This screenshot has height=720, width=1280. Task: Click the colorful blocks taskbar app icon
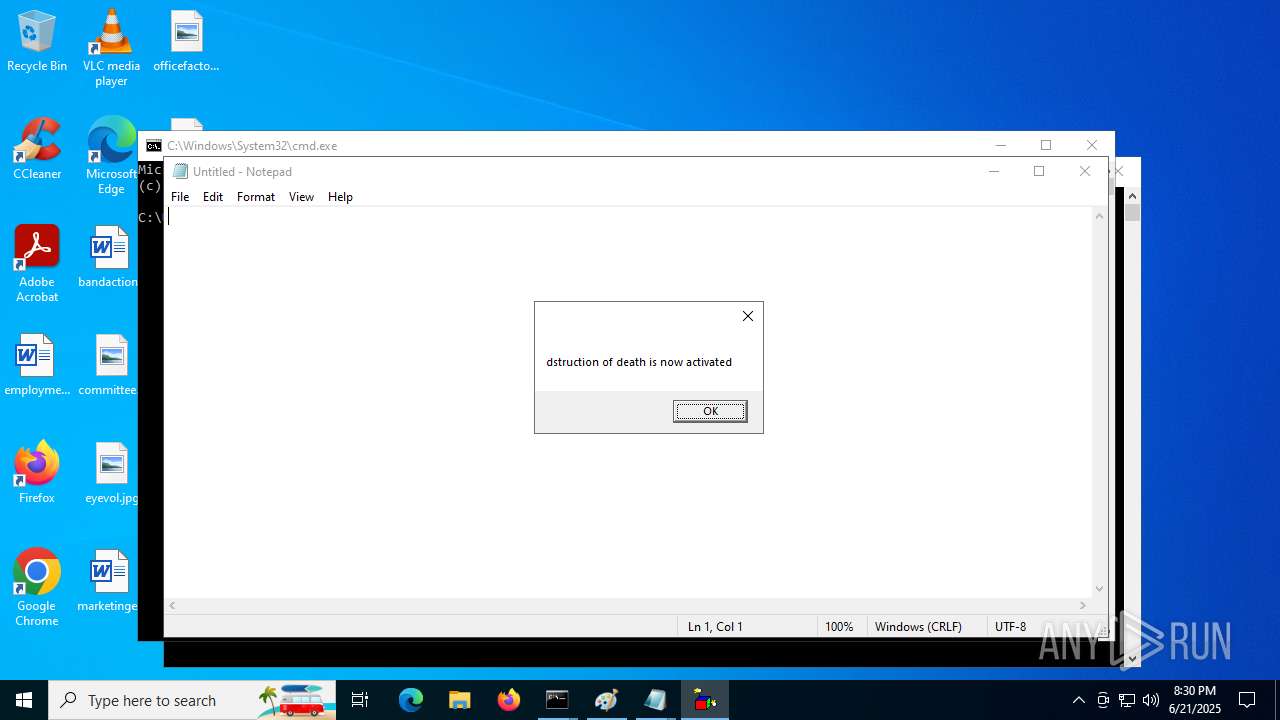705,700
